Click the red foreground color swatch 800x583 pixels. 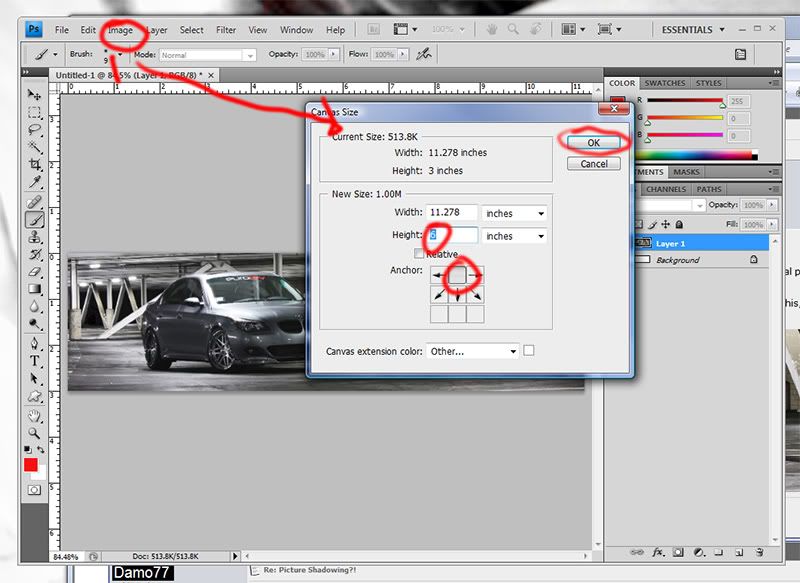[x=30, y=465]
